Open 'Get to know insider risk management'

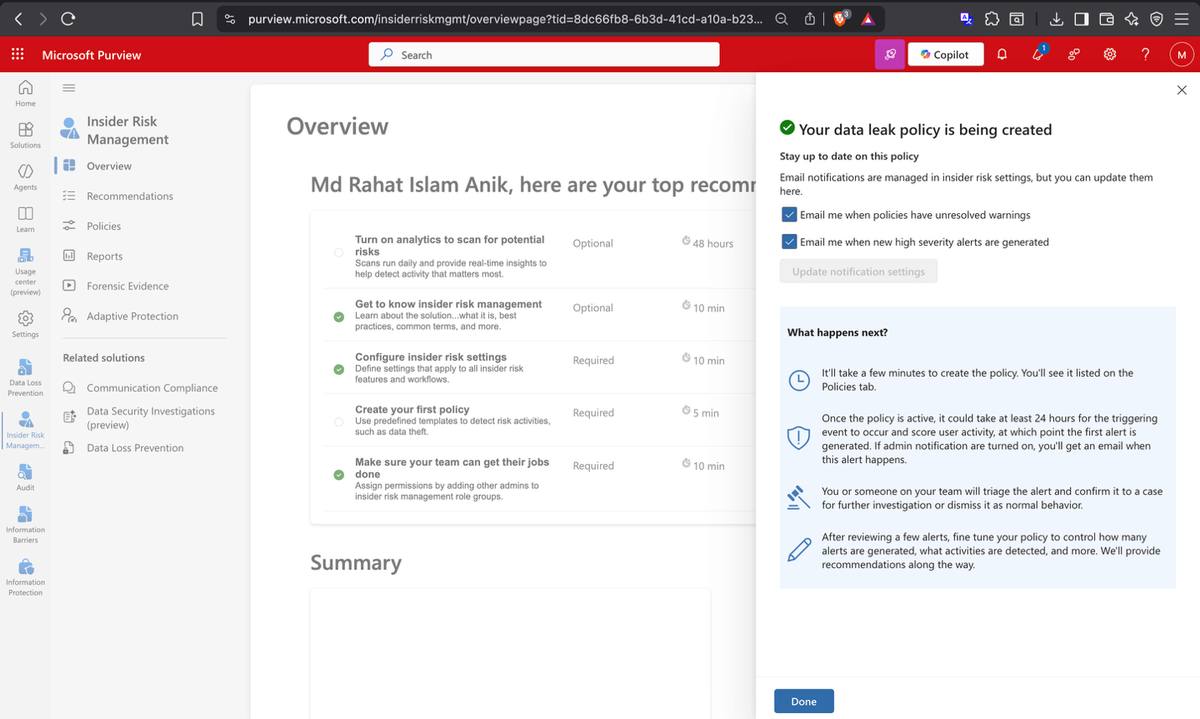point(448,304)
